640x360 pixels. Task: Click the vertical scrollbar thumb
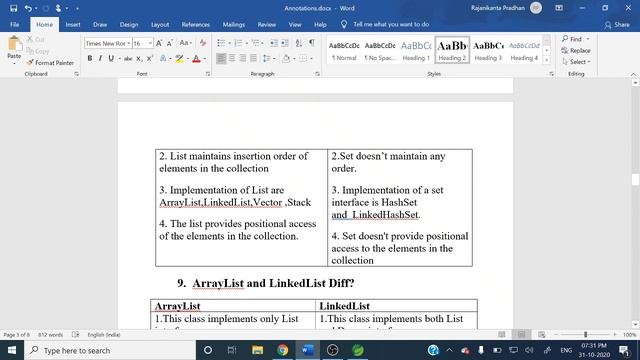pyautogui.click(x=635, y=180)
